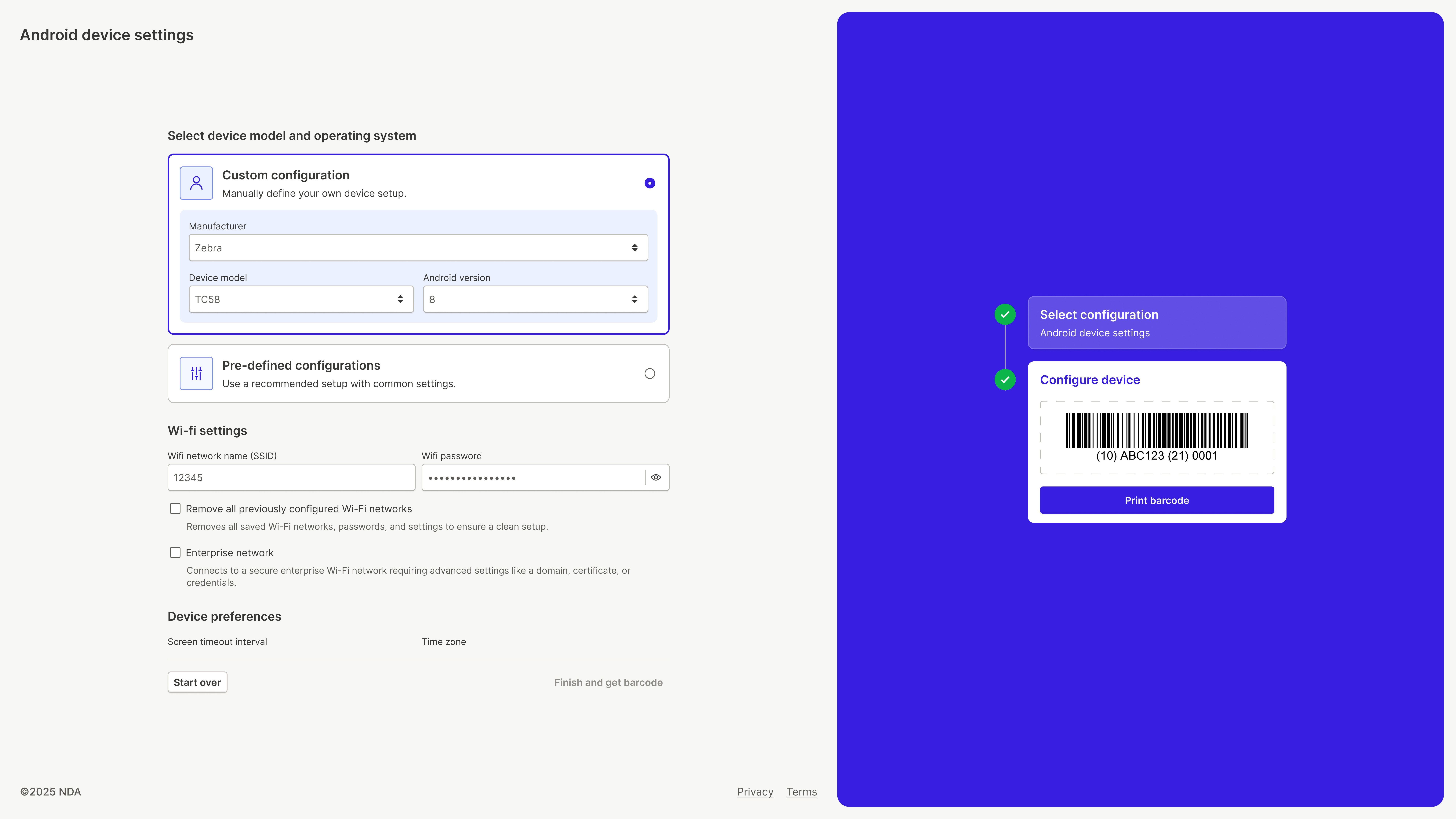The height and width of the screenshot is (819, 1456).
Task: Click Finish and get barcode
Action: coord(608,682)
